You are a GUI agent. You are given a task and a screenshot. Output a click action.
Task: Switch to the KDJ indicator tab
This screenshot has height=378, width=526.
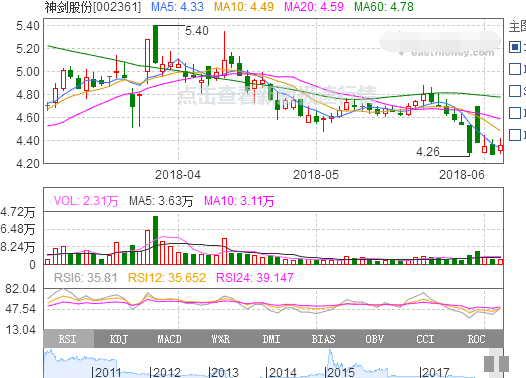119,339
